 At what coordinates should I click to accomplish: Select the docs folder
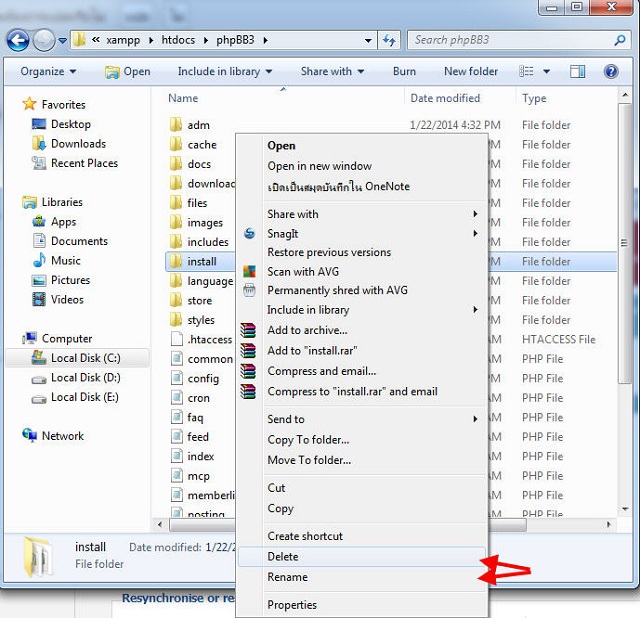click(x=199, y=164)
